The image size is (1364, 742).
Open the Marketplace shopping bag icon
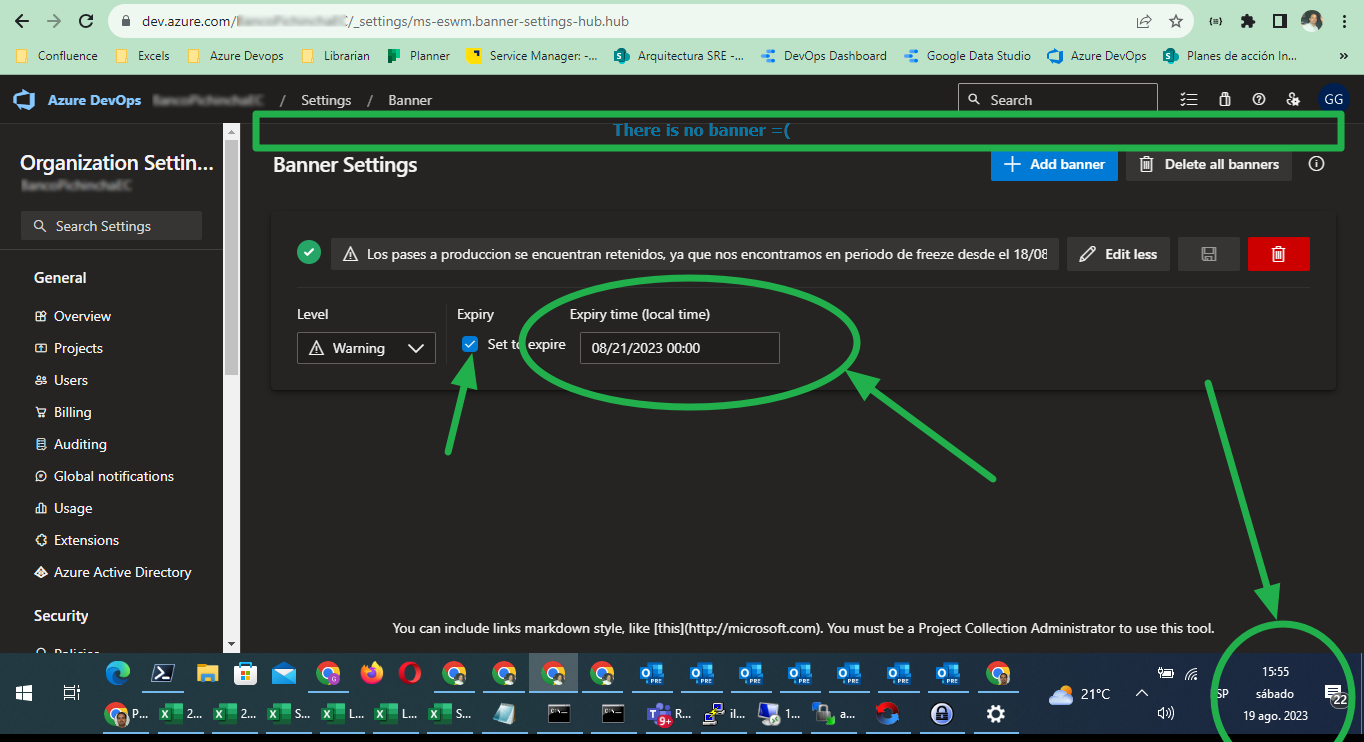(x=1225, y=99)
